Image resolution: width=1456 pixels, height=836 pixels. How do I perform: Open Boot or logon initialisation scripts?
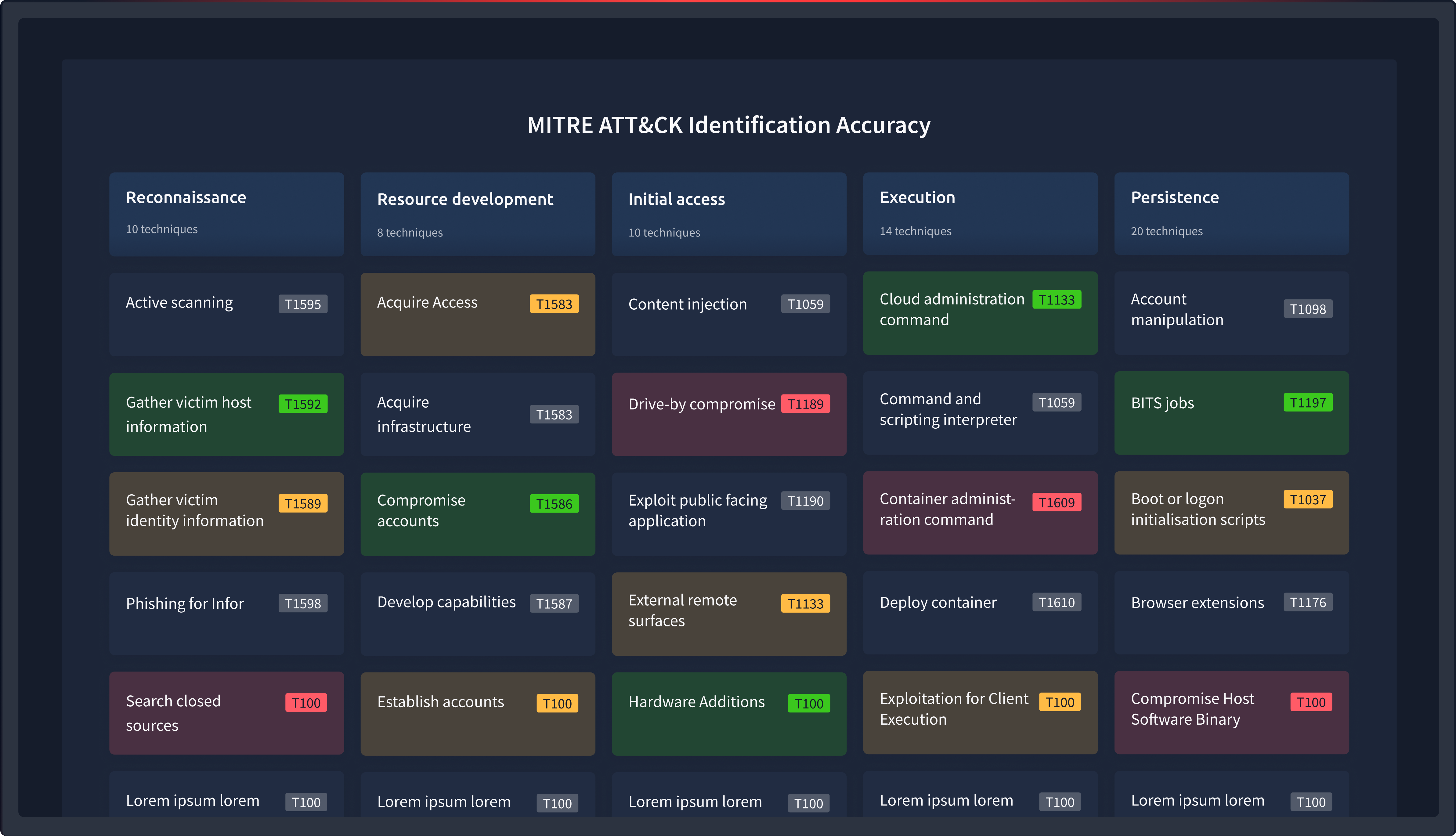(x=1231, y=513)
